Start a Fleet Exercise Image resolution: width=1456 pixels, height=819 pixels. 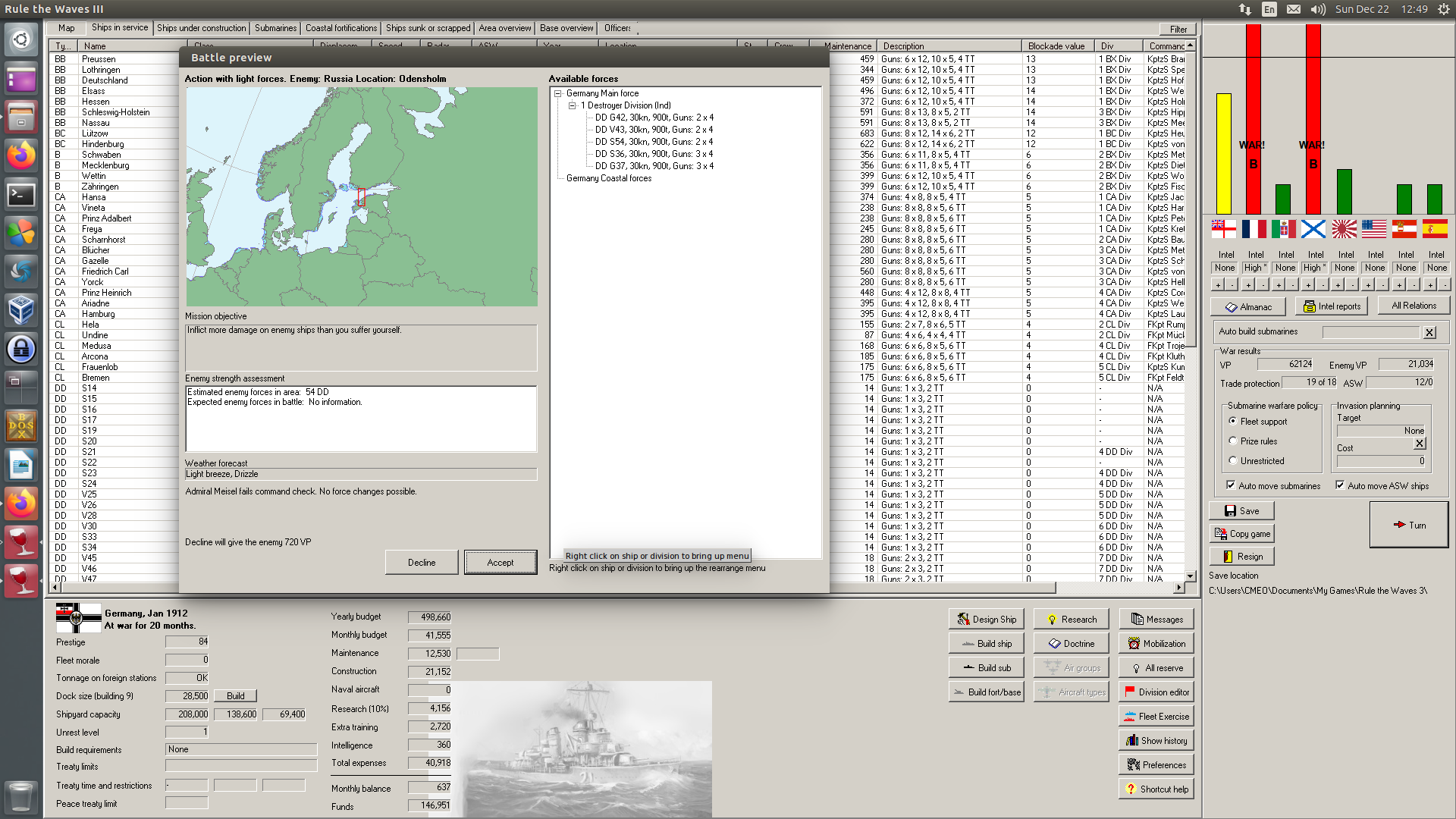click(1156, 716)
